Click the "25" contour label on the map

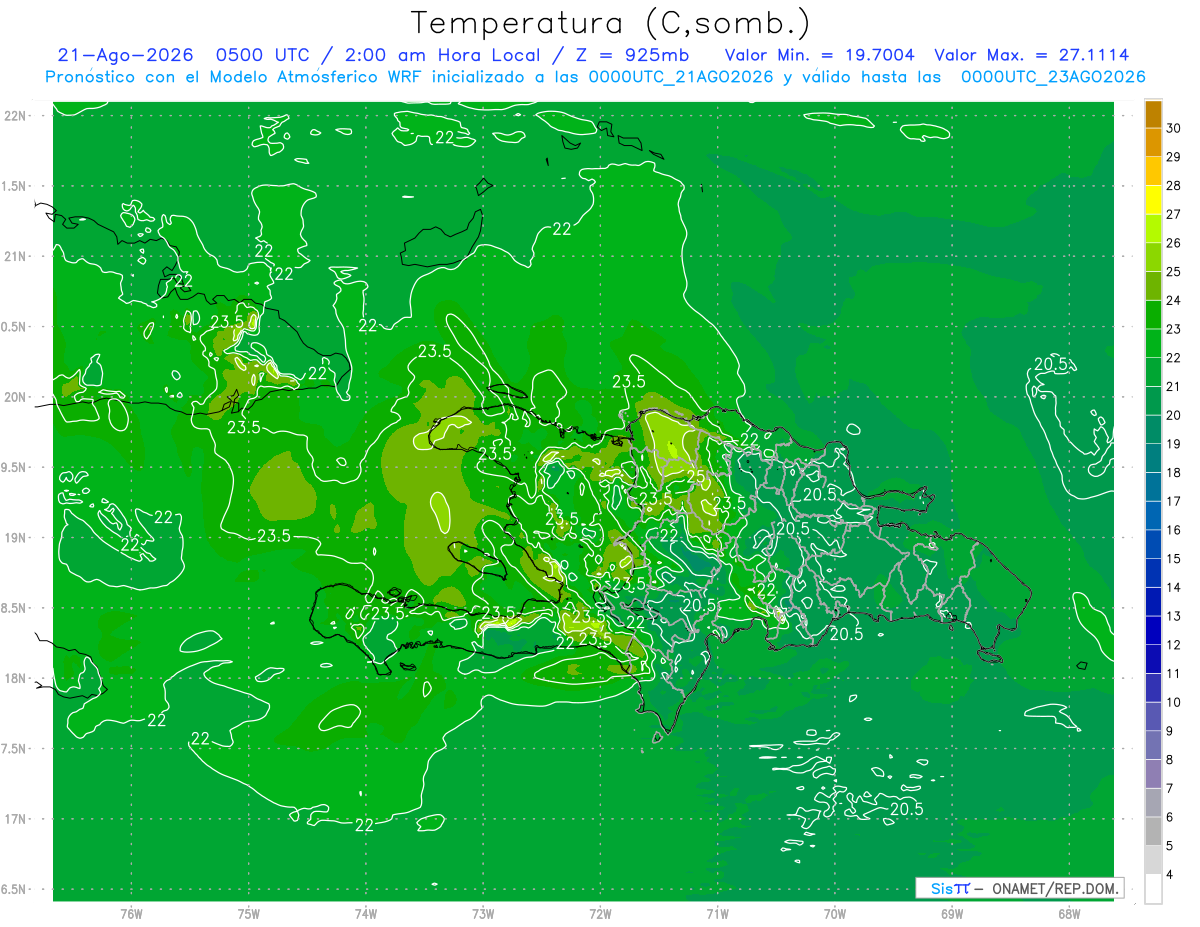pyautogui.click(x=696, y=475)
